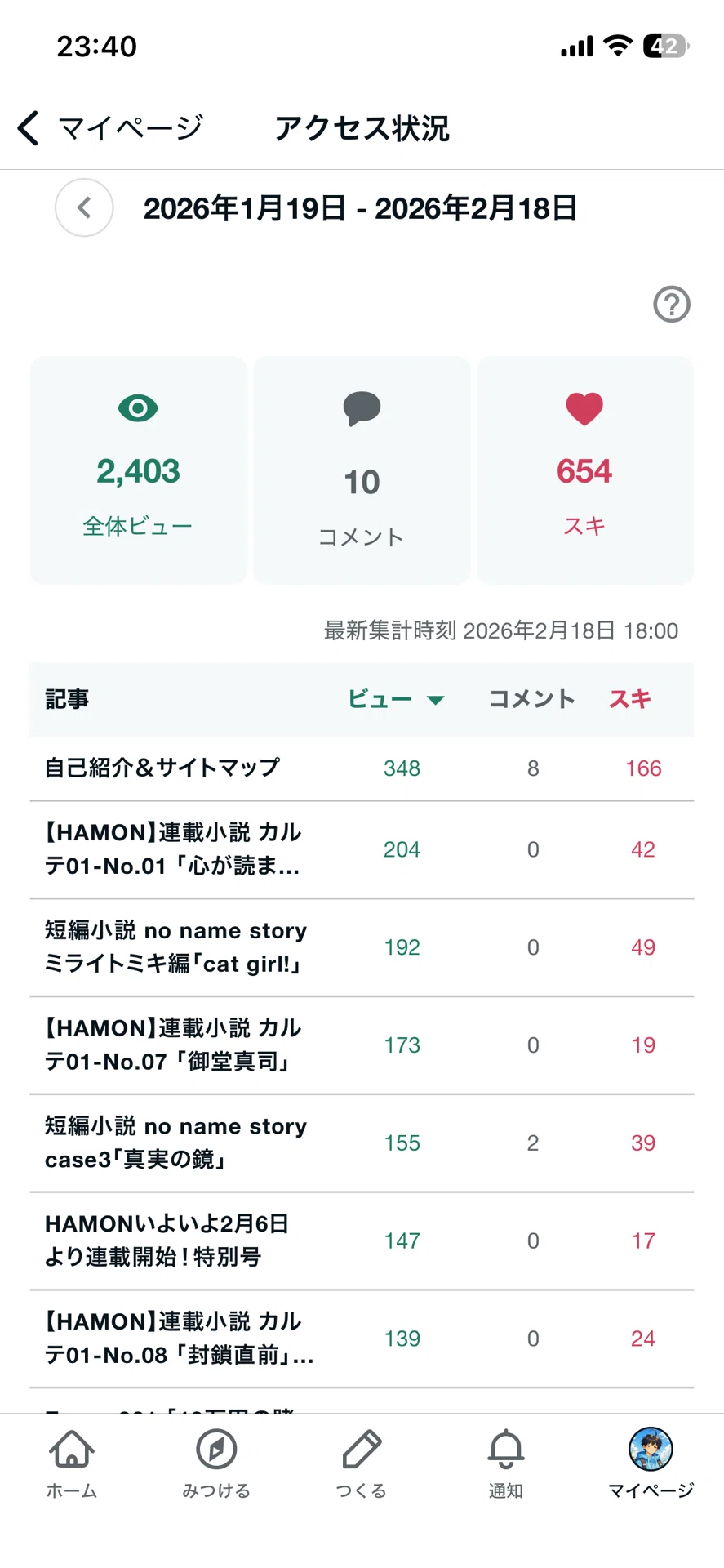
Task: Open article case3「真実の鏡」
Action: 362,1143
